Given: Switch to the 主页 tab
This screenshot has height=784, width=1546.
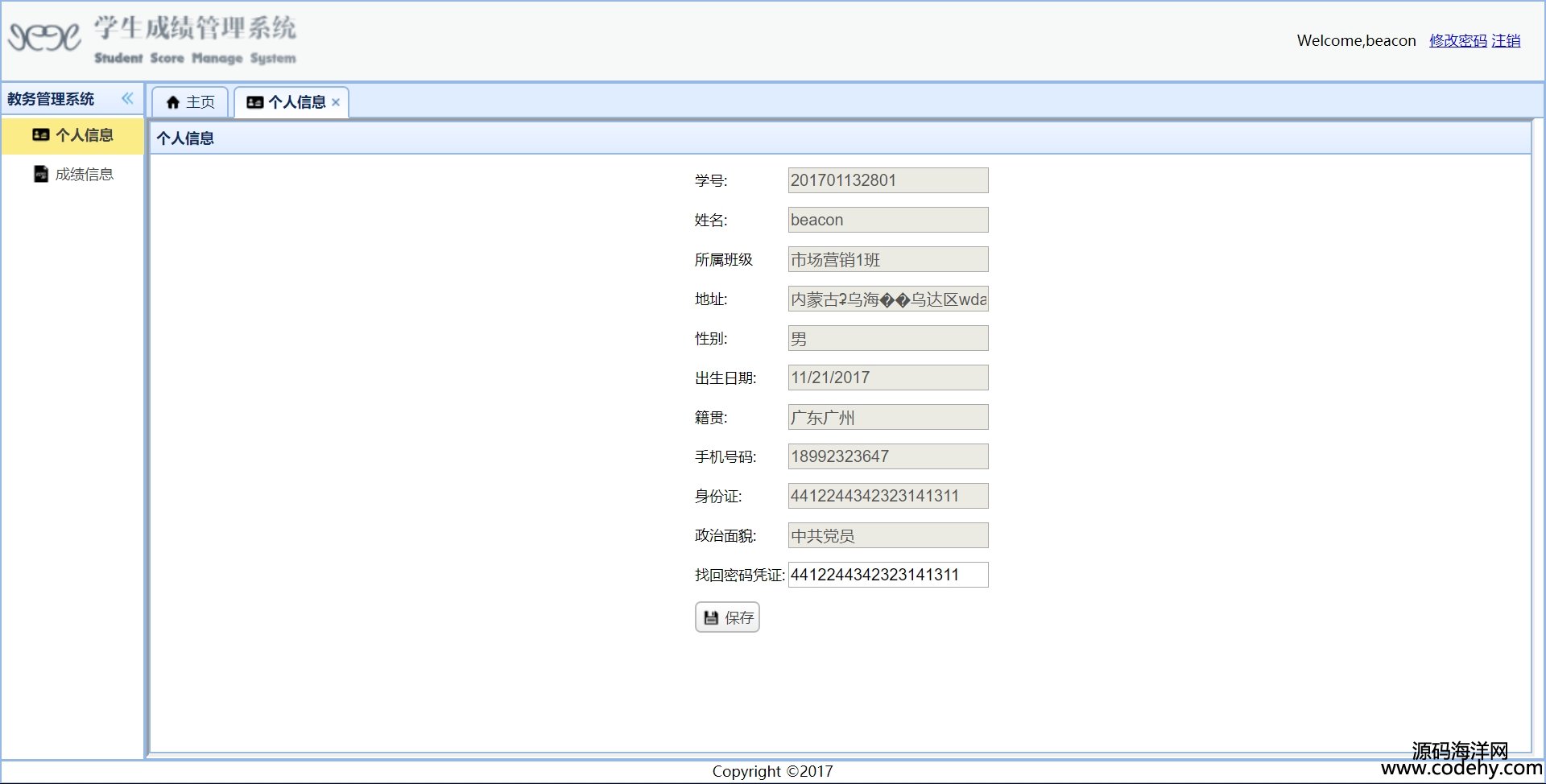Looking at the screenshot, I should coord(191,102).
